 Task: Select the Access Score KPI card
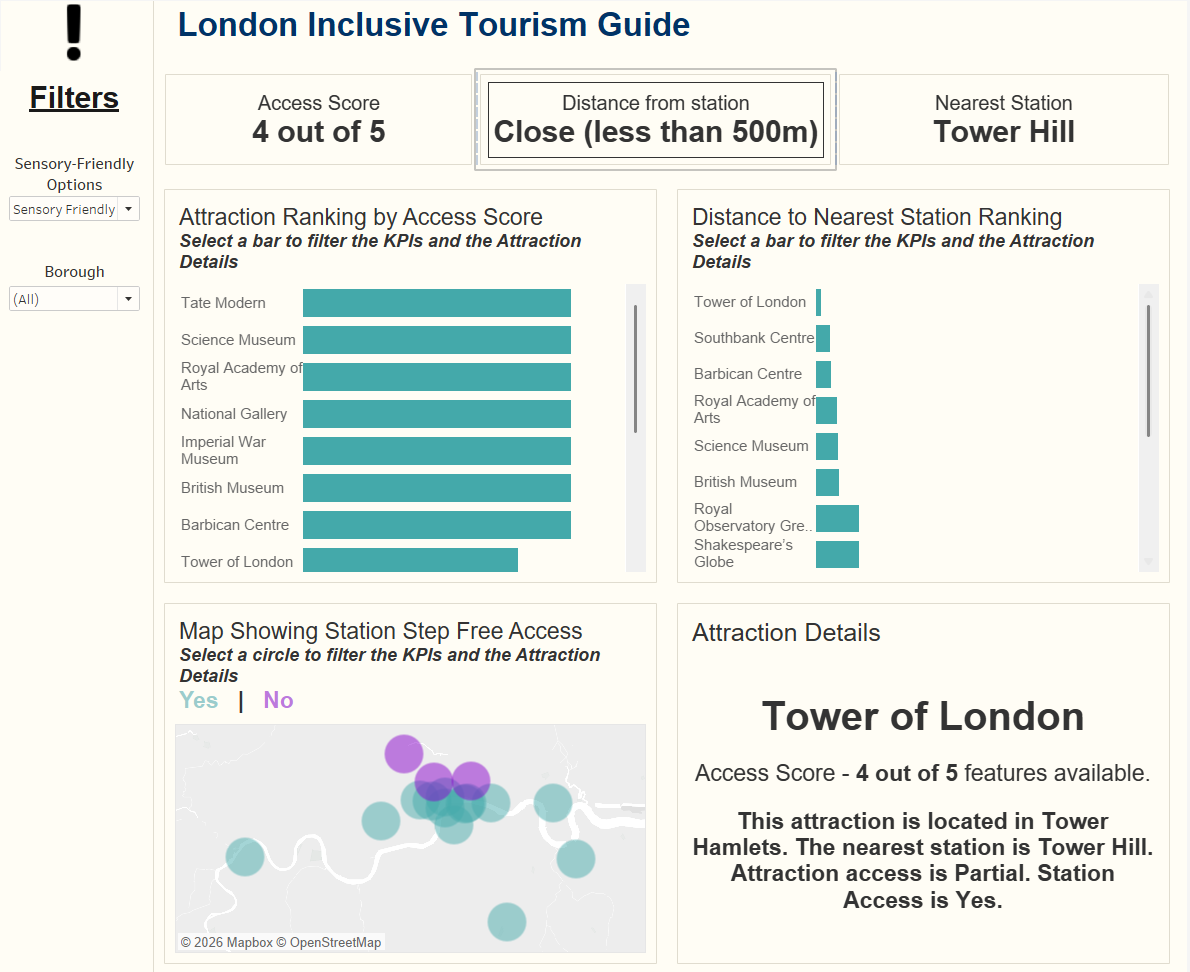318,119
